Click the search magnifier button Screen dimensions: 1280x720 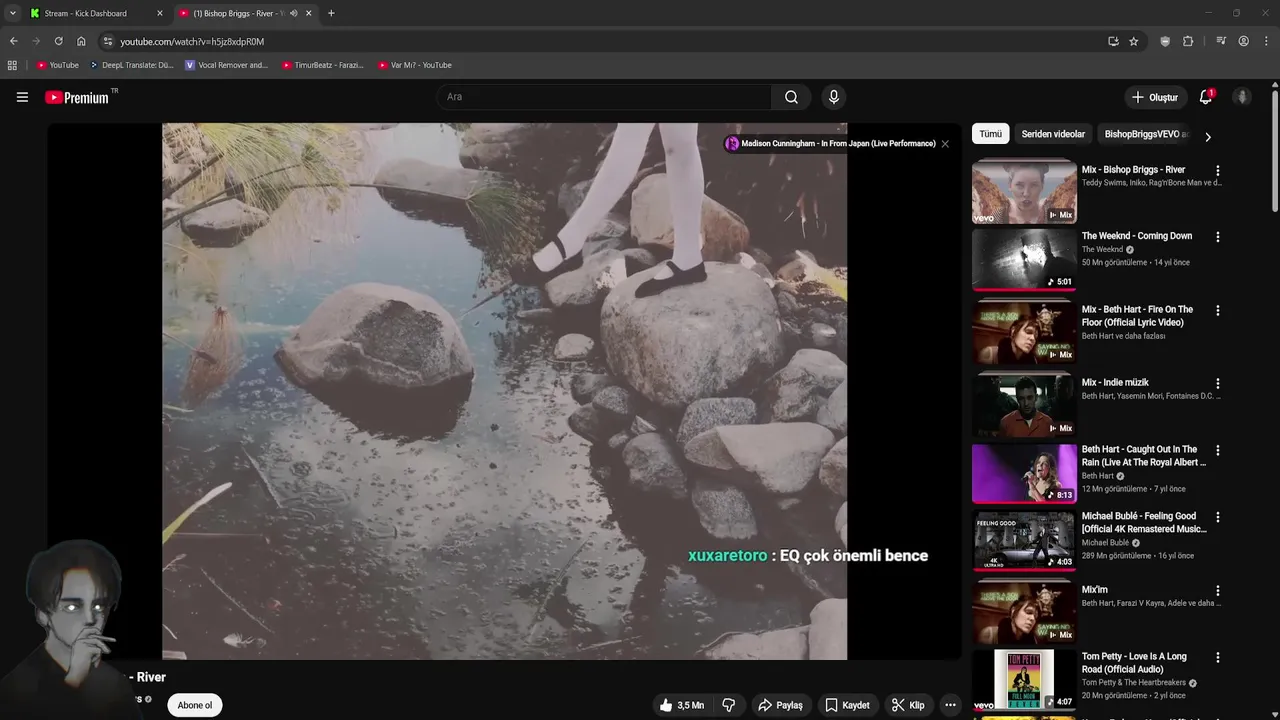pos(791,97)
